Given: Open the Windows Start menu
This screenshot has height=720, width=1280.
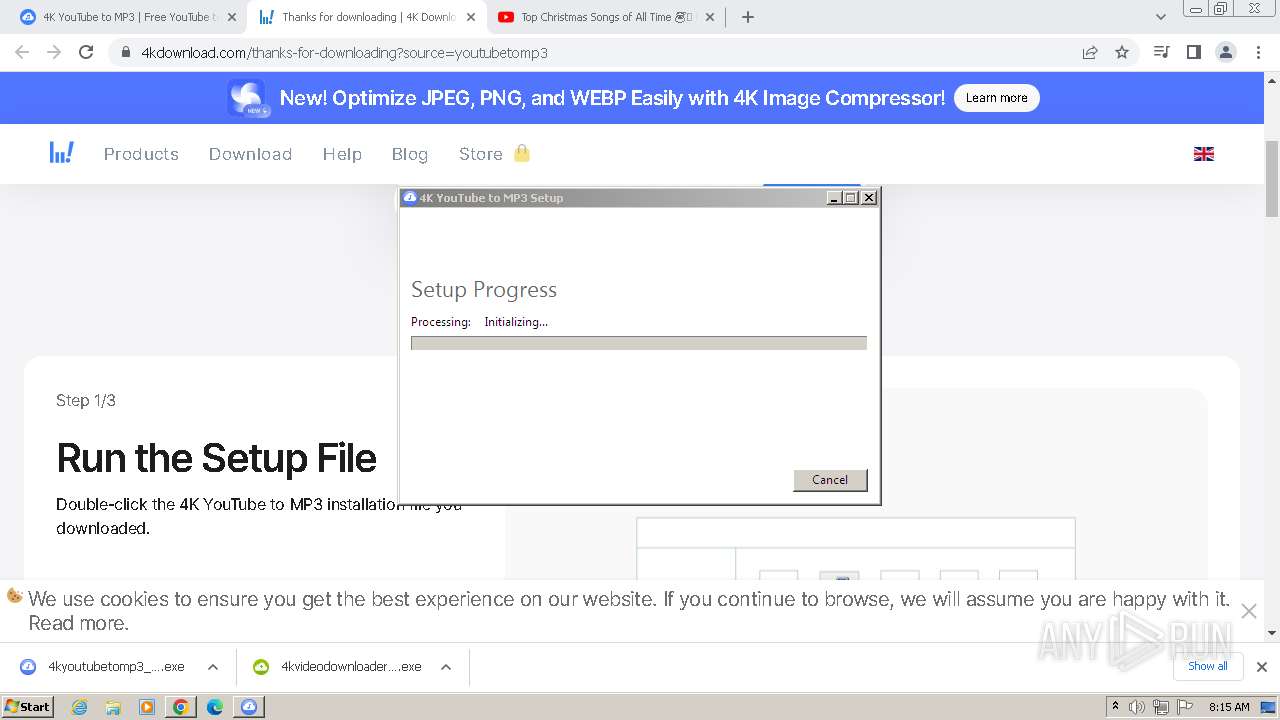Looking at the screenshot, I should (27, 706).
